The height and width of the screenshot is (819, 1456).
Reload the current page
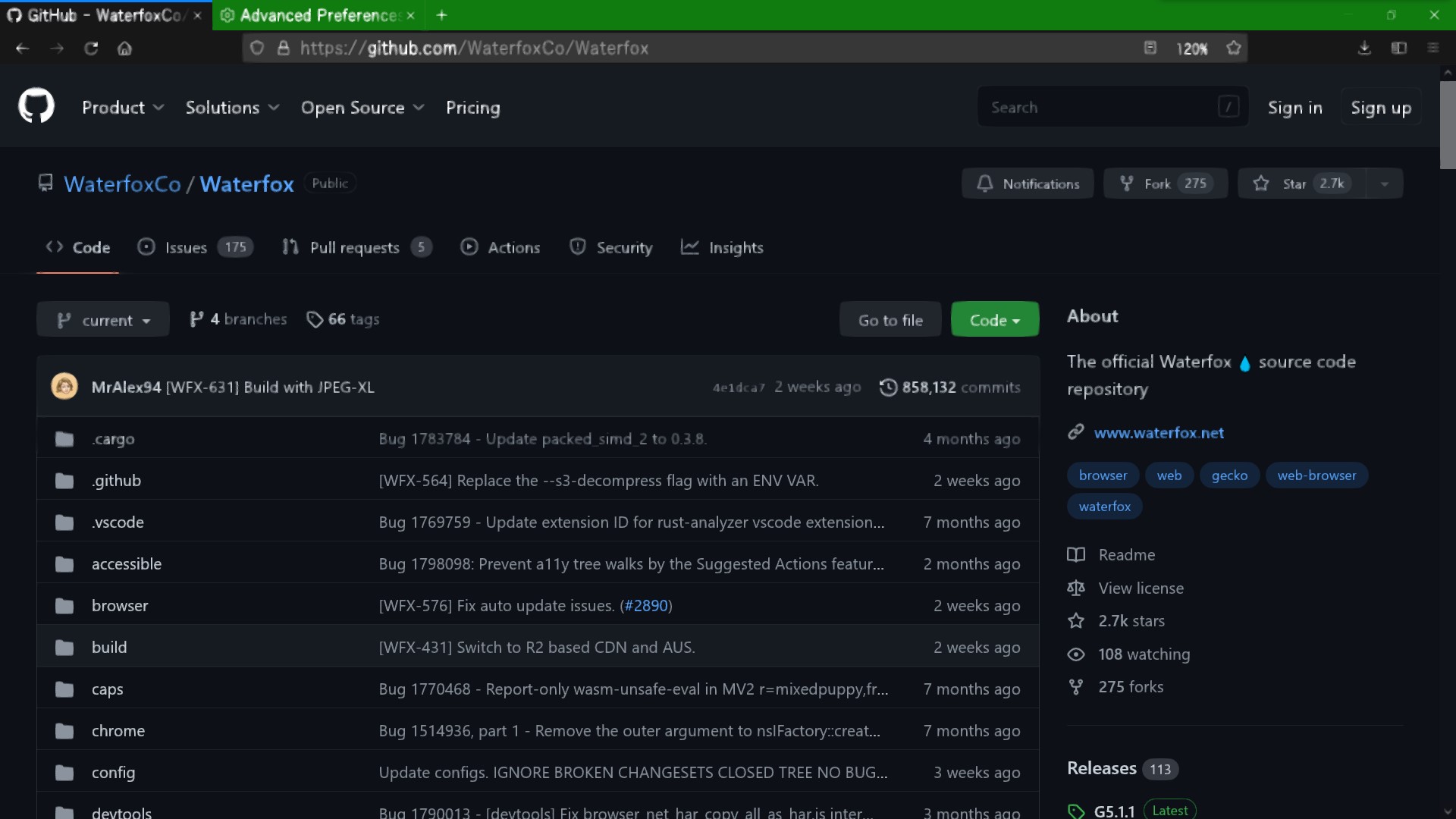point(91,48)
